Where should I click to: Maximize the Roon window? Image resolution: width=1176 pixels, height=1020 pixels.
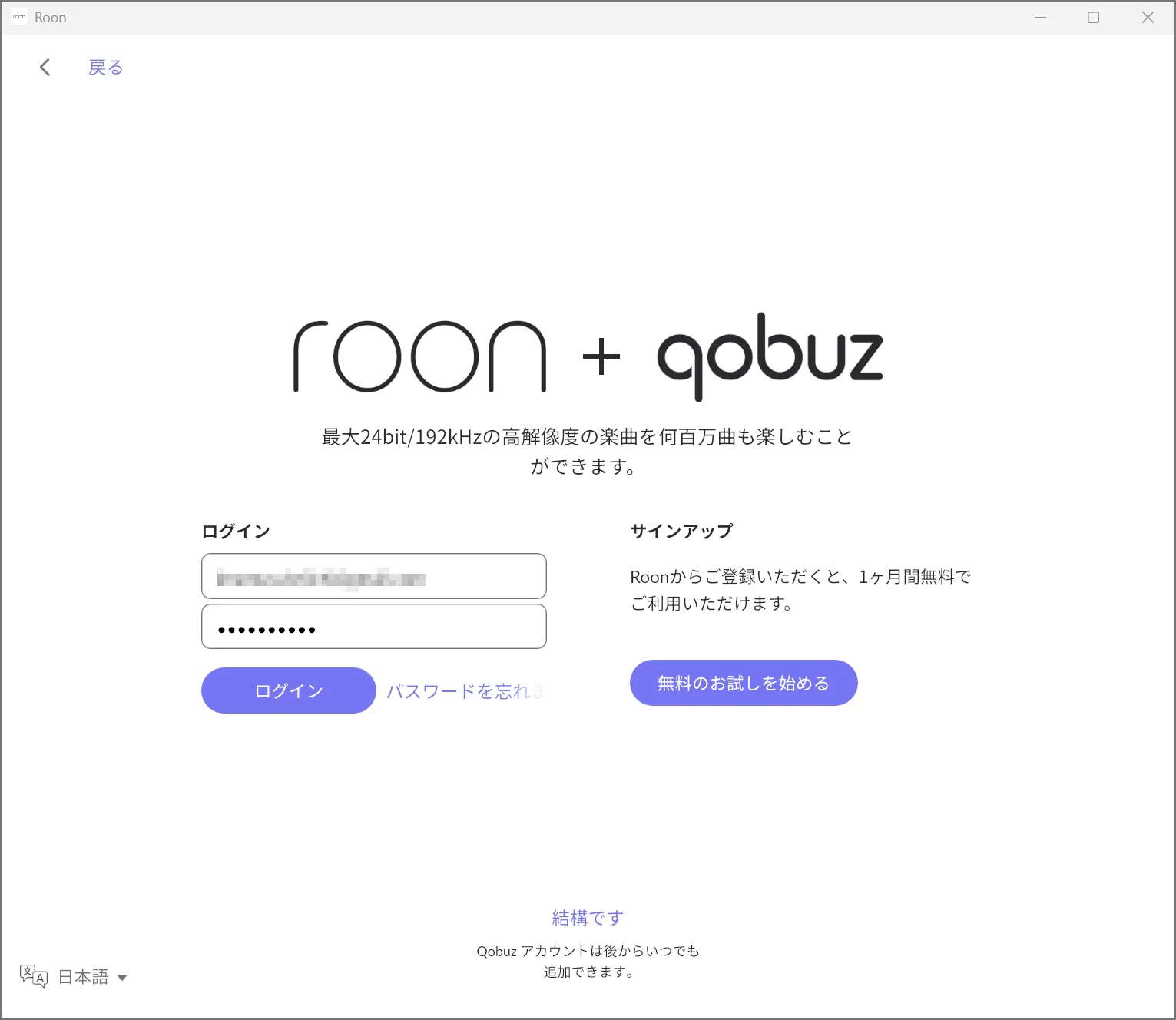click(1093, 17)
